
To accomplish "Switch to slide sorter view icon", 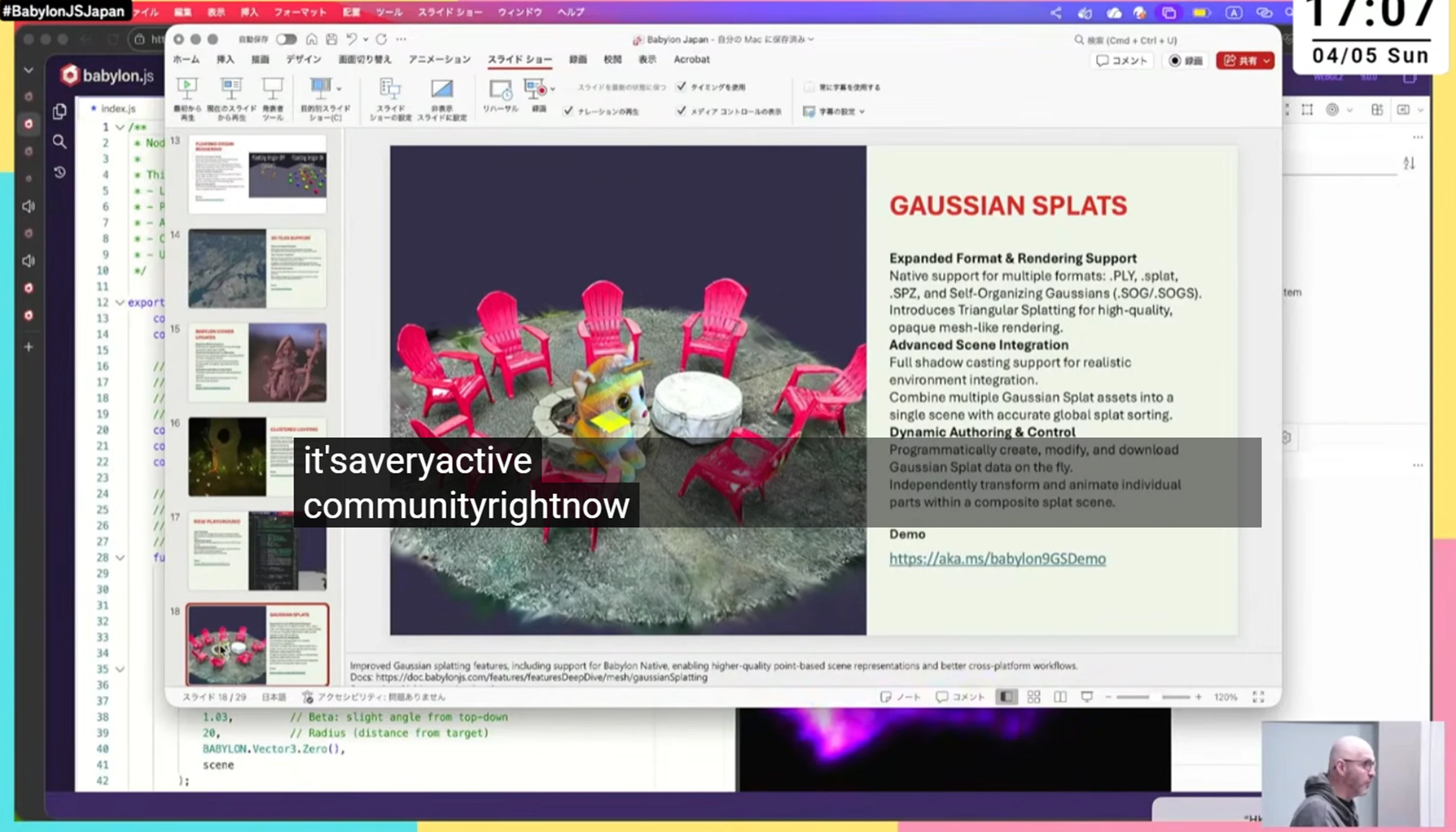I will click(1033, 697).
